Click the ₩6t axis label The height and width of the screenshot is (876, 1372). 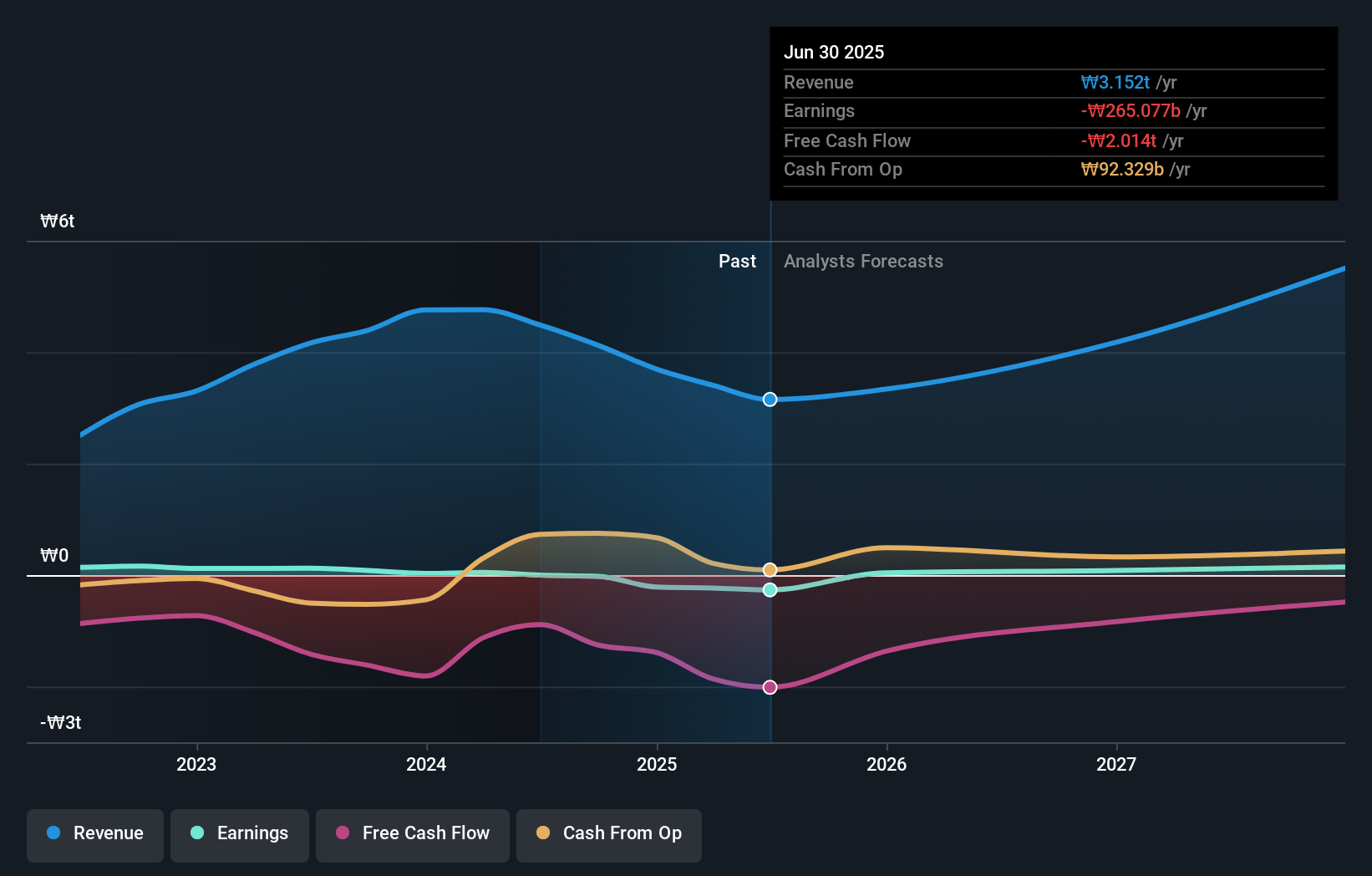click(57, 221)
